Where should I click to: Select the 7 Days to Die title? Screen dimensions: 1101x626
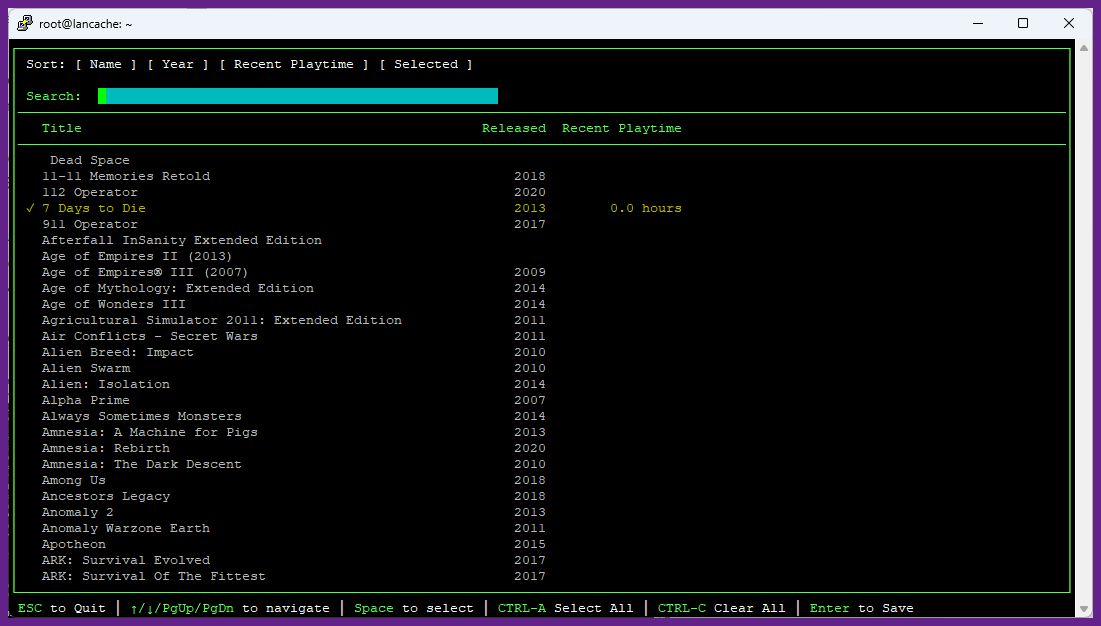click(x=93, y=208)
